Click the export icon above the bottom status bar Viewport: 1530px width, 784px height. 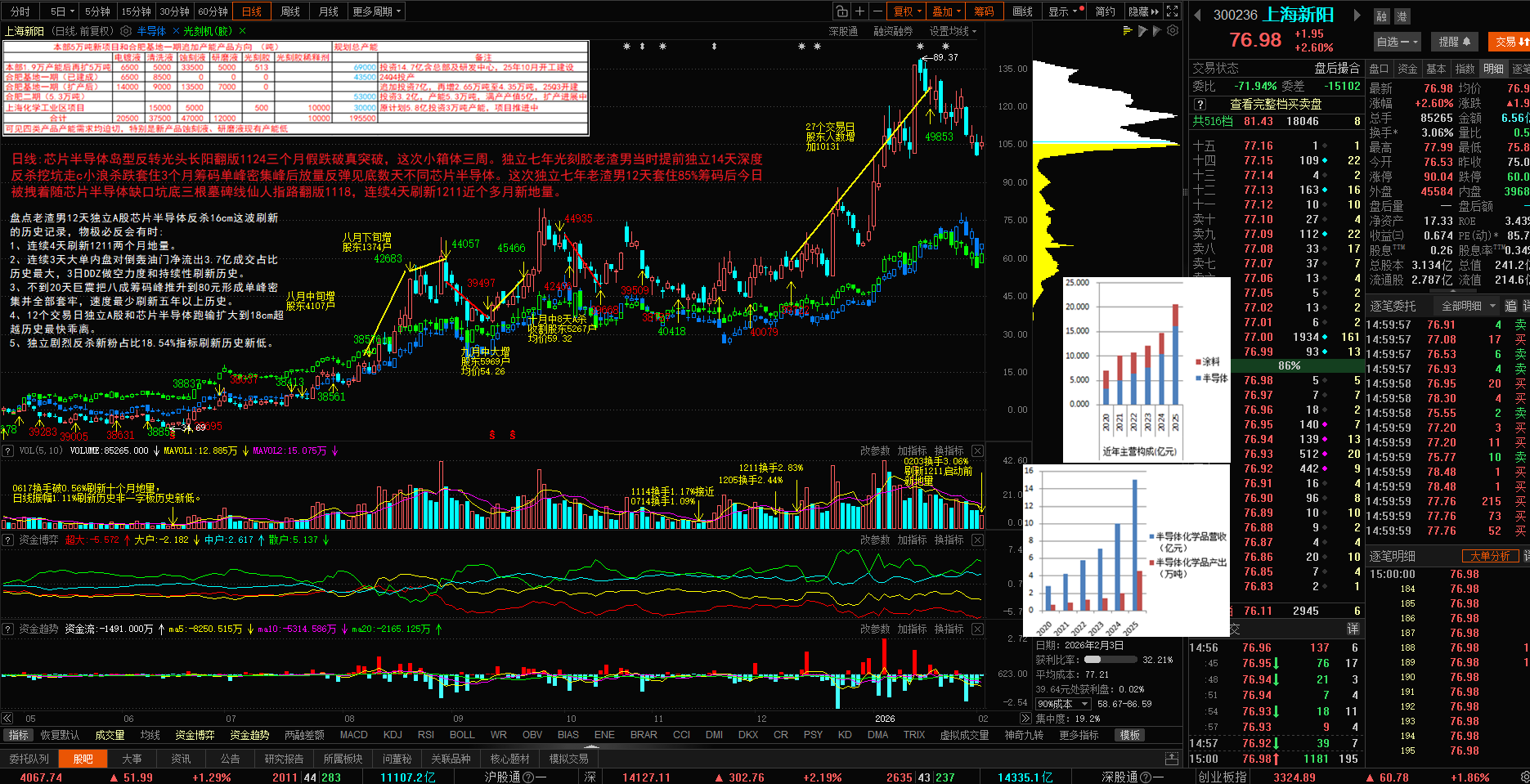(1171, 759)
